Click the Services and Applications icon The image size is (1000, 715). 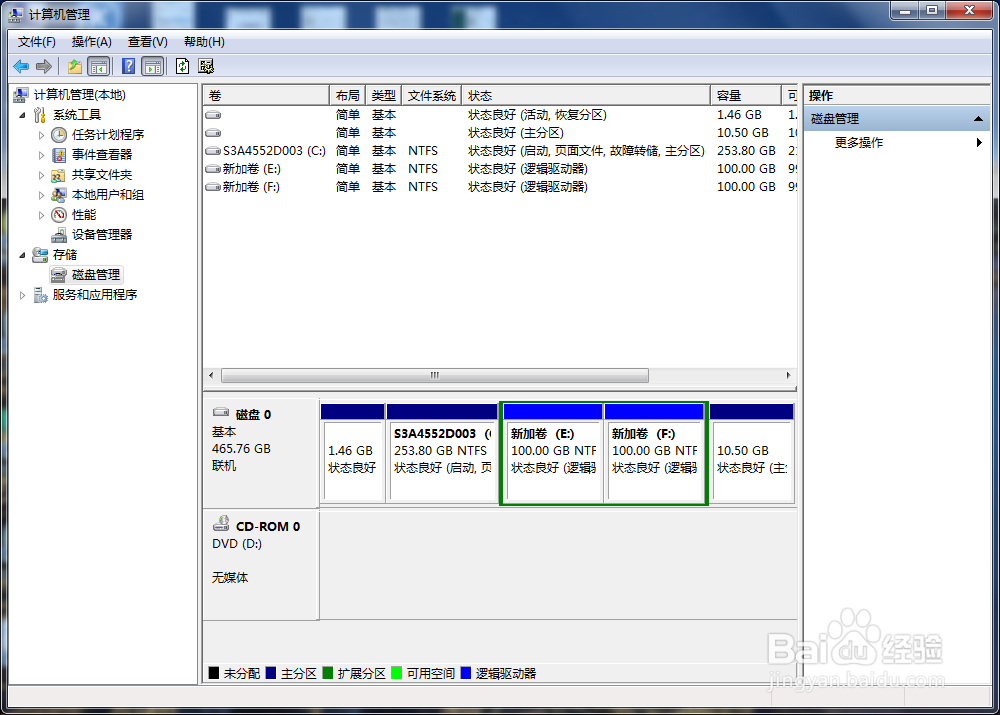[40, 295]
